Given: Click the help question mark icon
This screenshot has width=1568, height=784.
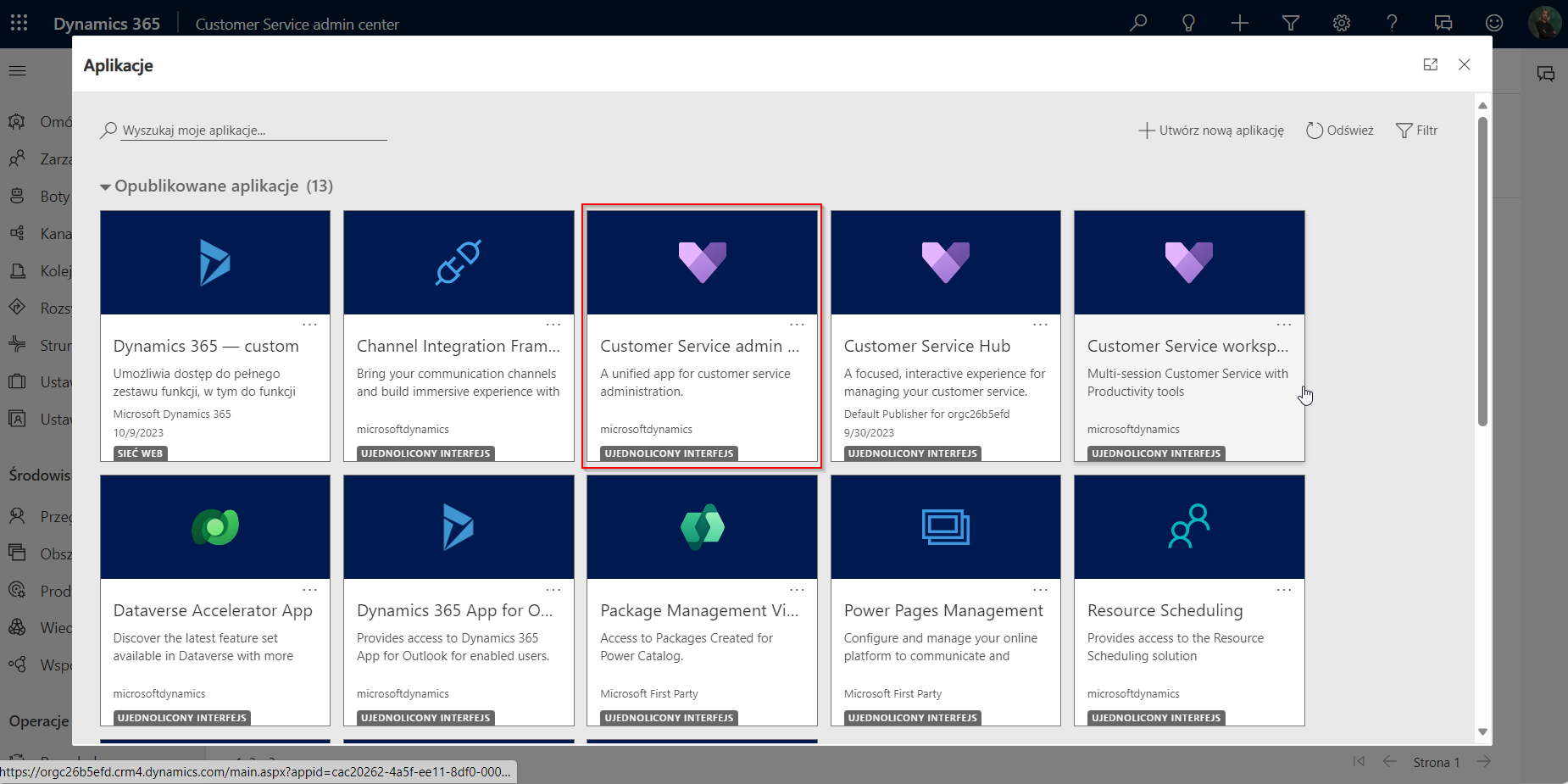Looking at the screenshot, I should [x=1392, y=23].
